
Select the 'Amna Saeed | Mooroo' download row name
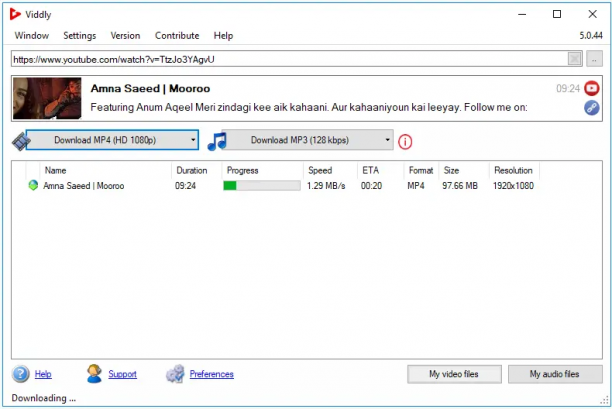click(x=84, y=186)
